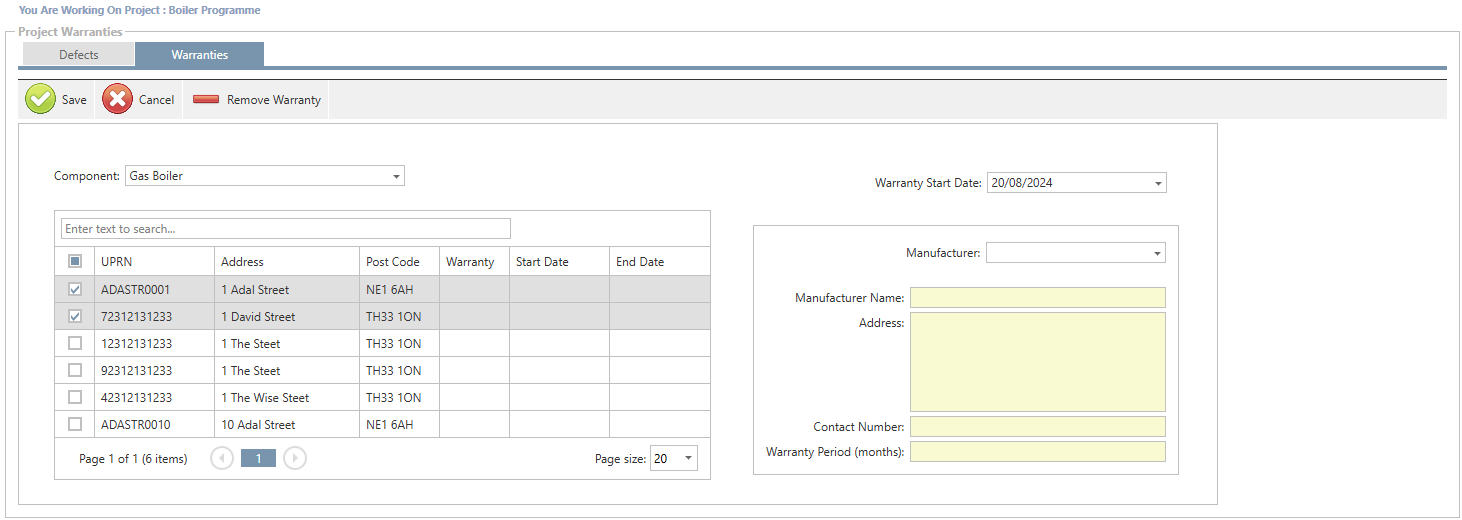Go to previous page arrow in pager
Viewport: 1462px width, 520px height.
(222, 458)
